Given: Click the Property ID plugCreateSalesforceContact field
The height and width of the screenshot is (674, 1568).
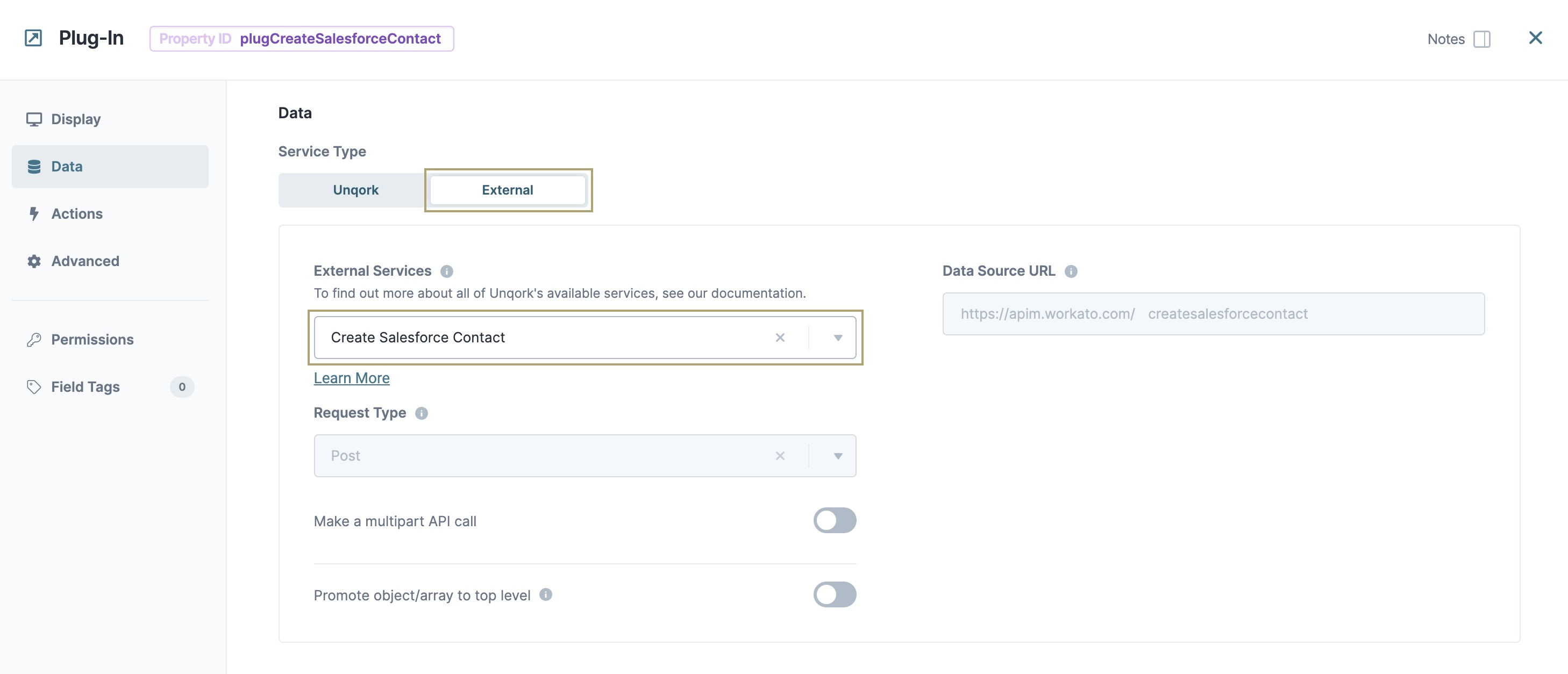Looking at the screenshot, I should (301, 38).
